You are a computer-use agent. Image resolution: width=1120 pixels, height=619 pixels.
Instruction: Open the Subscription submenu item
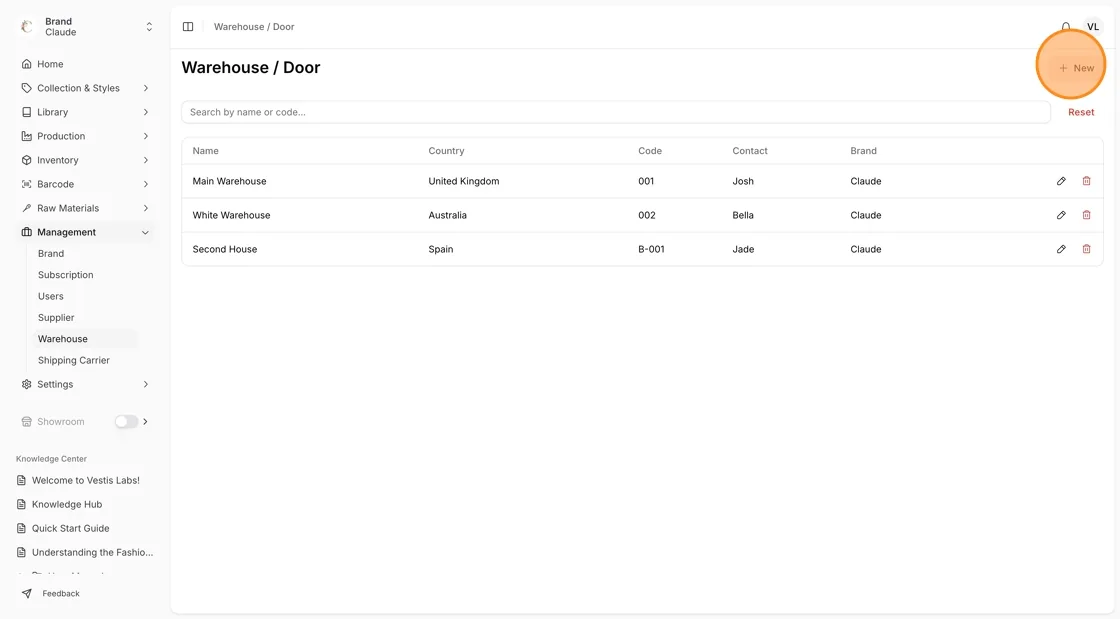pos(66,275)
